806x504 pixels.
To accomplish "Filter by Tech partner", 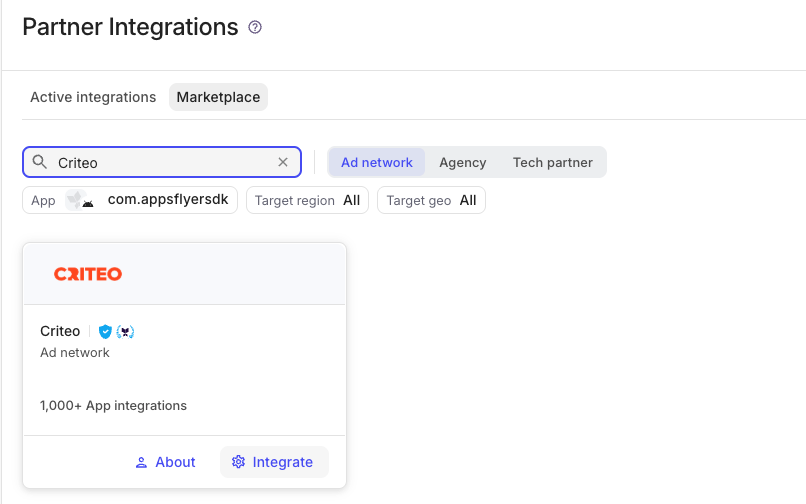I will tap(553, 163).
